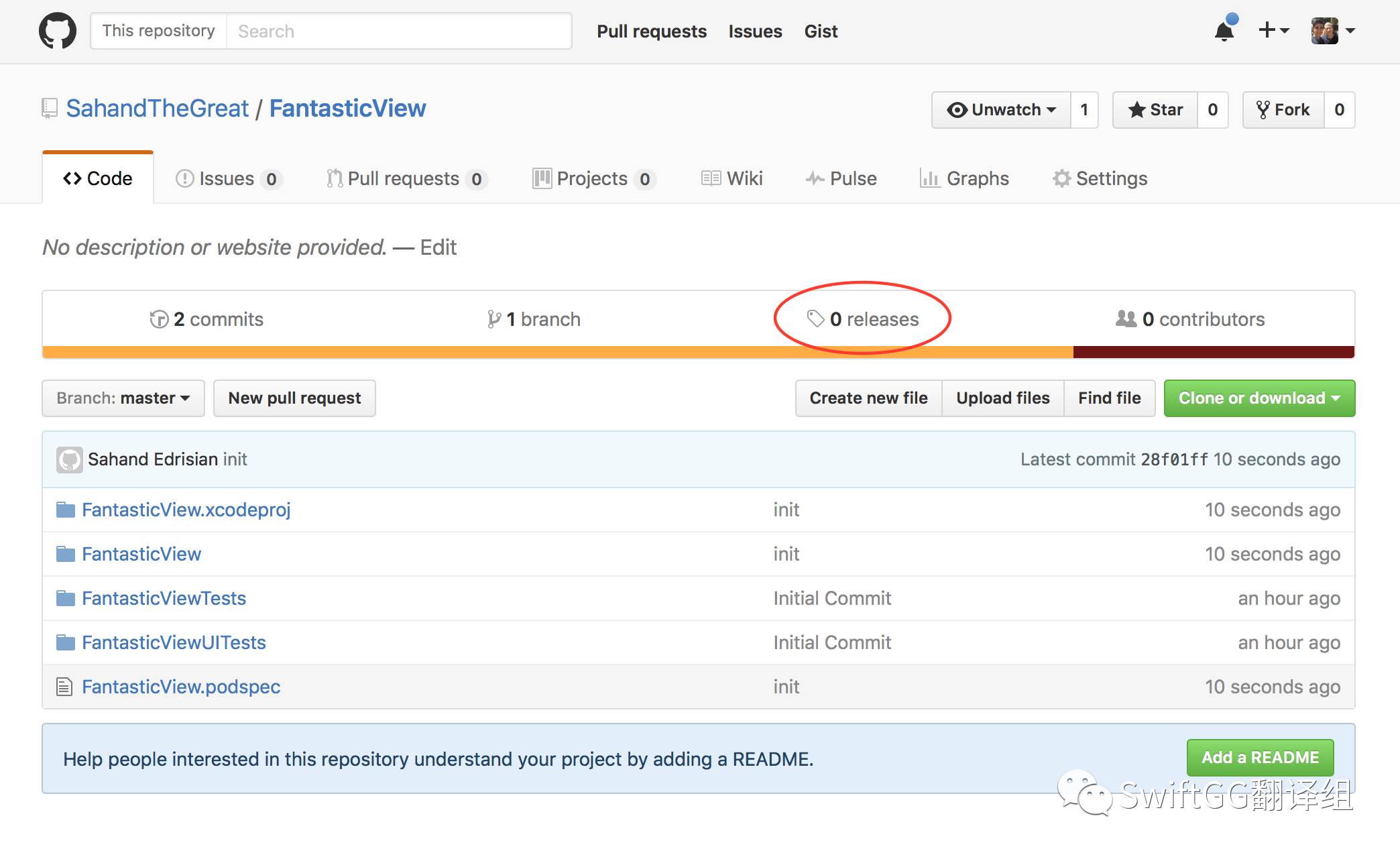The width and height of the screenshot is (1400, 857).
Task: Switch to the Pulse tab
Action: pyautogui.click(x=841, y=178)
